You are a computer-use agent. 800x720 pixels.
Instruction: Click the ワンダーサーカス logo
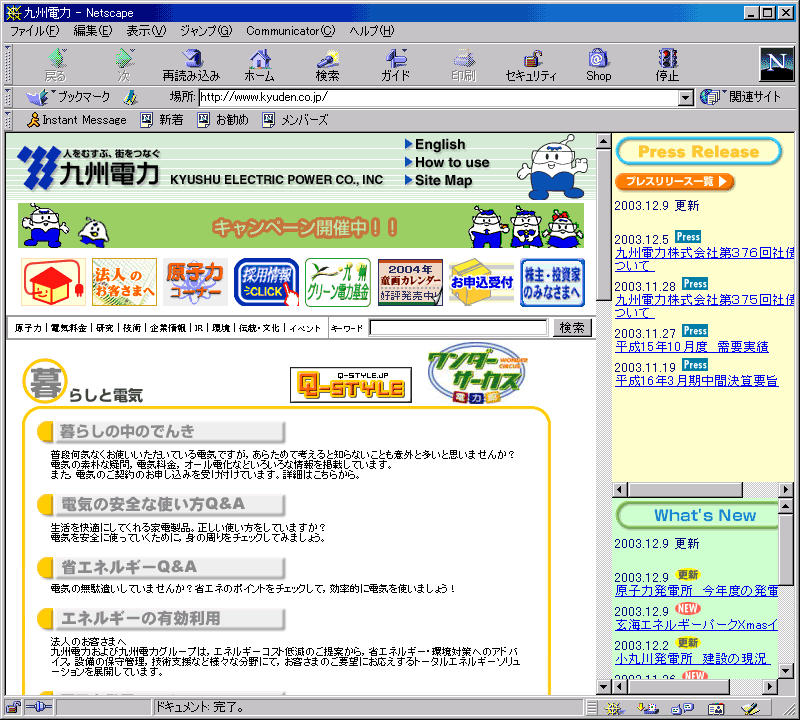point(477,374)
